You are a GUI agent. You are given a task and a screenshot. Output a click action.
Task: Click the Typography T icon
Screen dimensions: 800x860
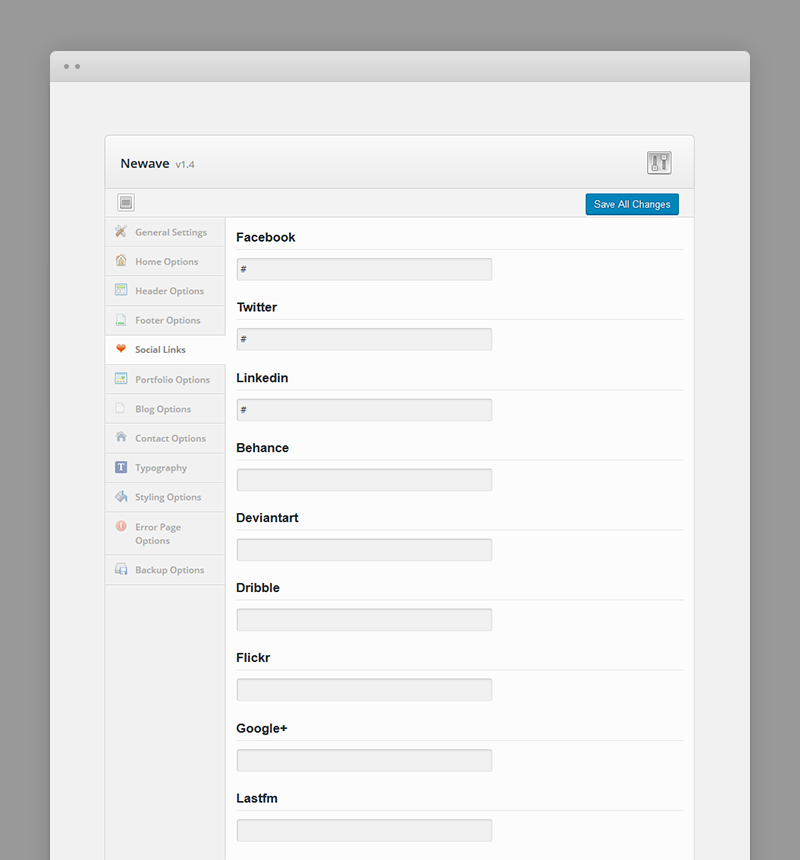click(x=121, y=467)
